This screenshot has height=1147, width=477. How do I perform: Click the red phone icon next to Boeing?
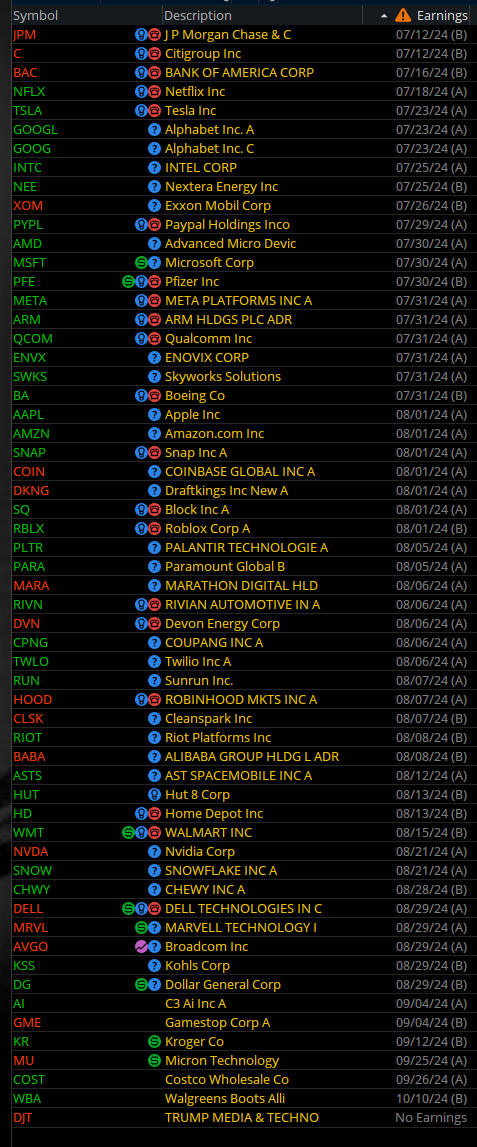tap(154, 396)
